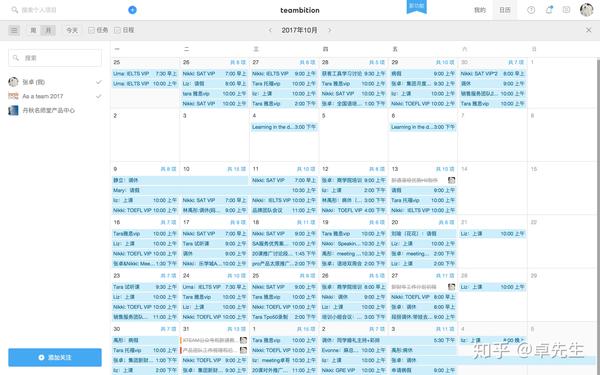Switch to week view (周)
This screenshot has width=600, height=375.
point(33,30)
